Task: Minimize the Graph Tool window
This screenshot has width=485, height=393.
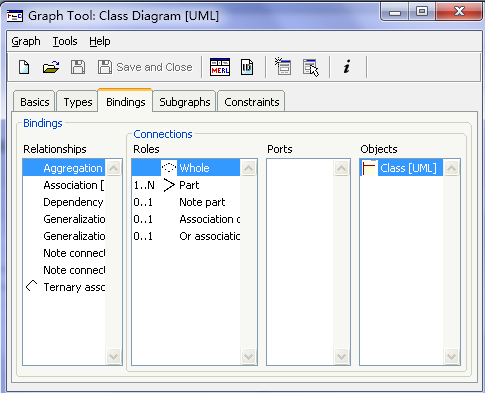Action: pos(395,12)
